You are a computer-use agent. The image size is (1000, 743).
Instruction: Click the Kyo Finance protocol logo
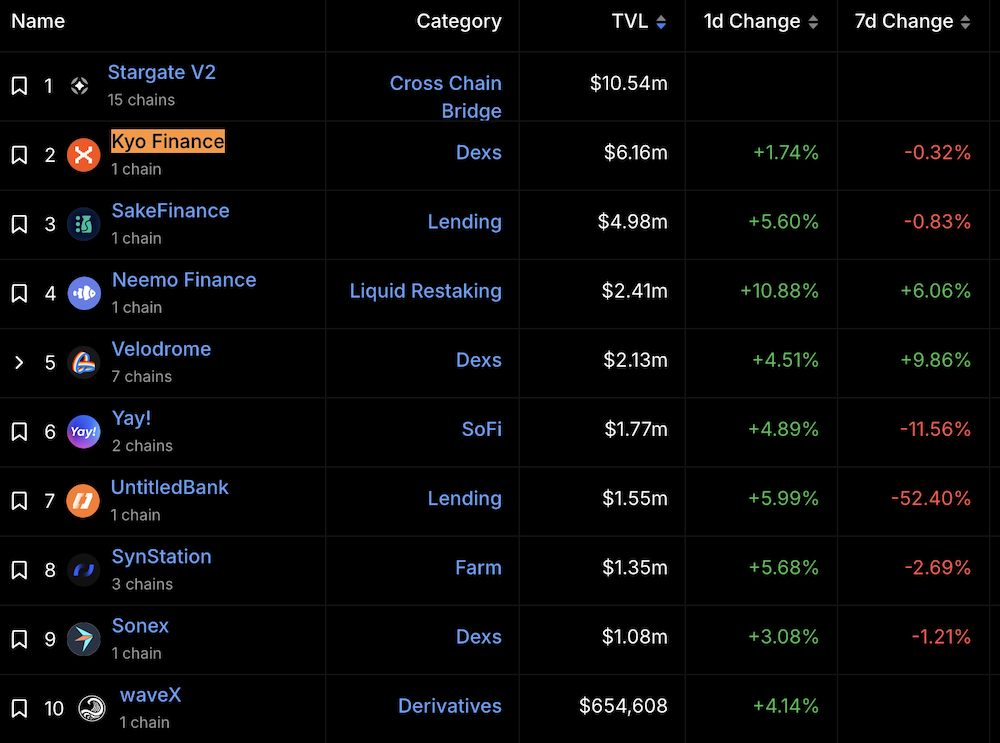click(84, 155)
